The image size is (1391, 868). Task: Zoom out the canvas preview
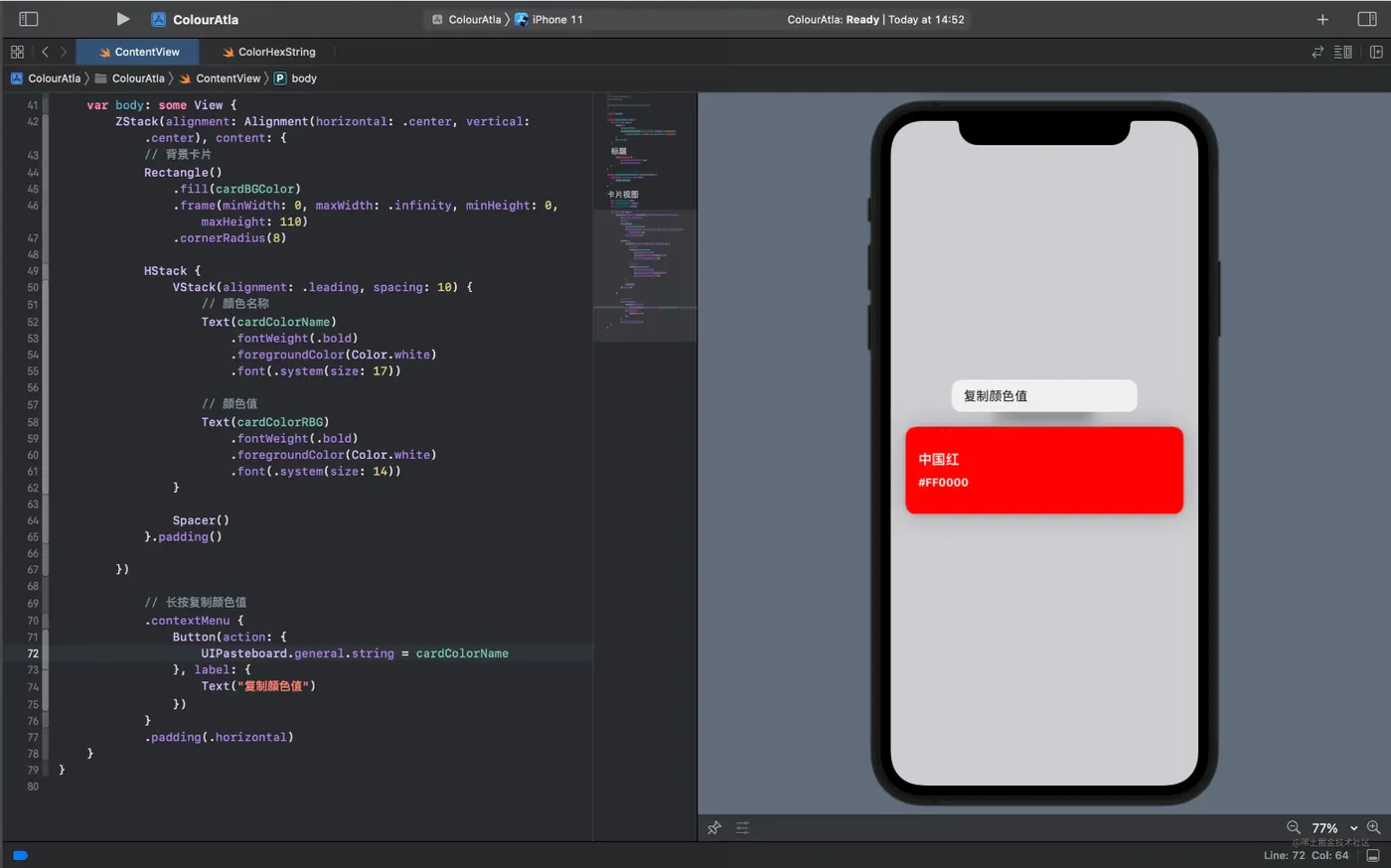click(x=1294, y=826)
